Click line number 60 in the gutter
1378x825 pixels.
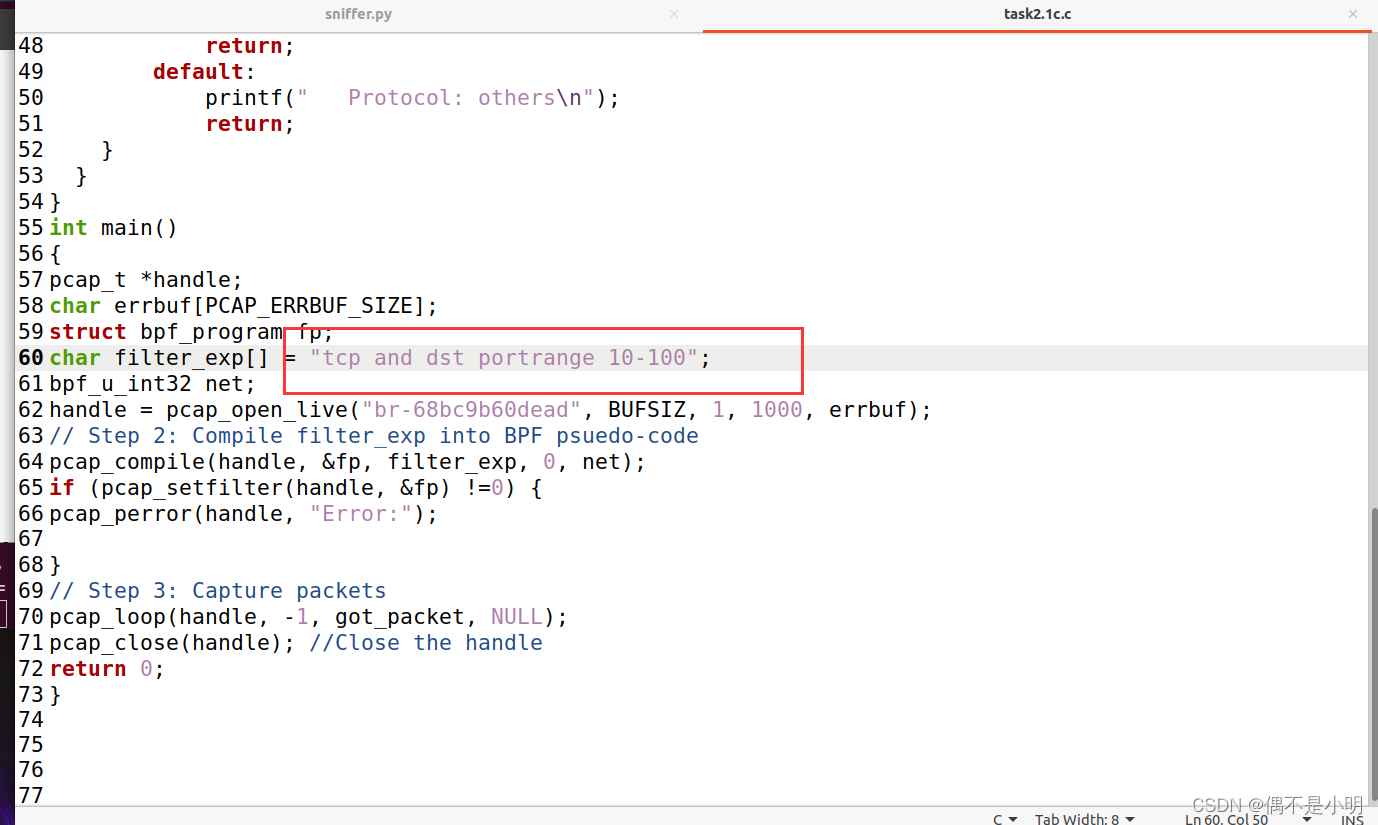pyautogui.click(x=30, y=357)
